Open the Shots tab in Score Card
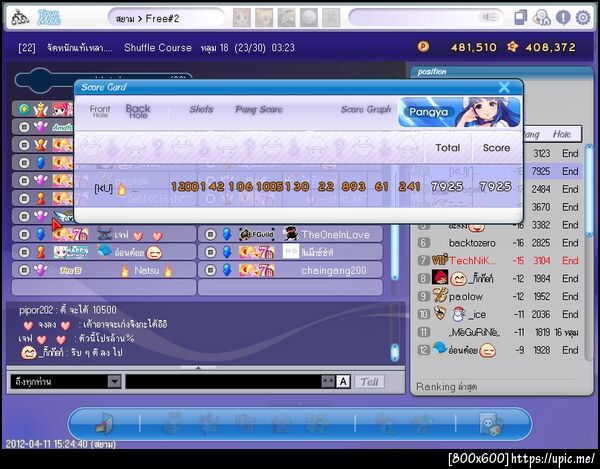Viewport: 600px width, 469px height. (x=201, y=109)
